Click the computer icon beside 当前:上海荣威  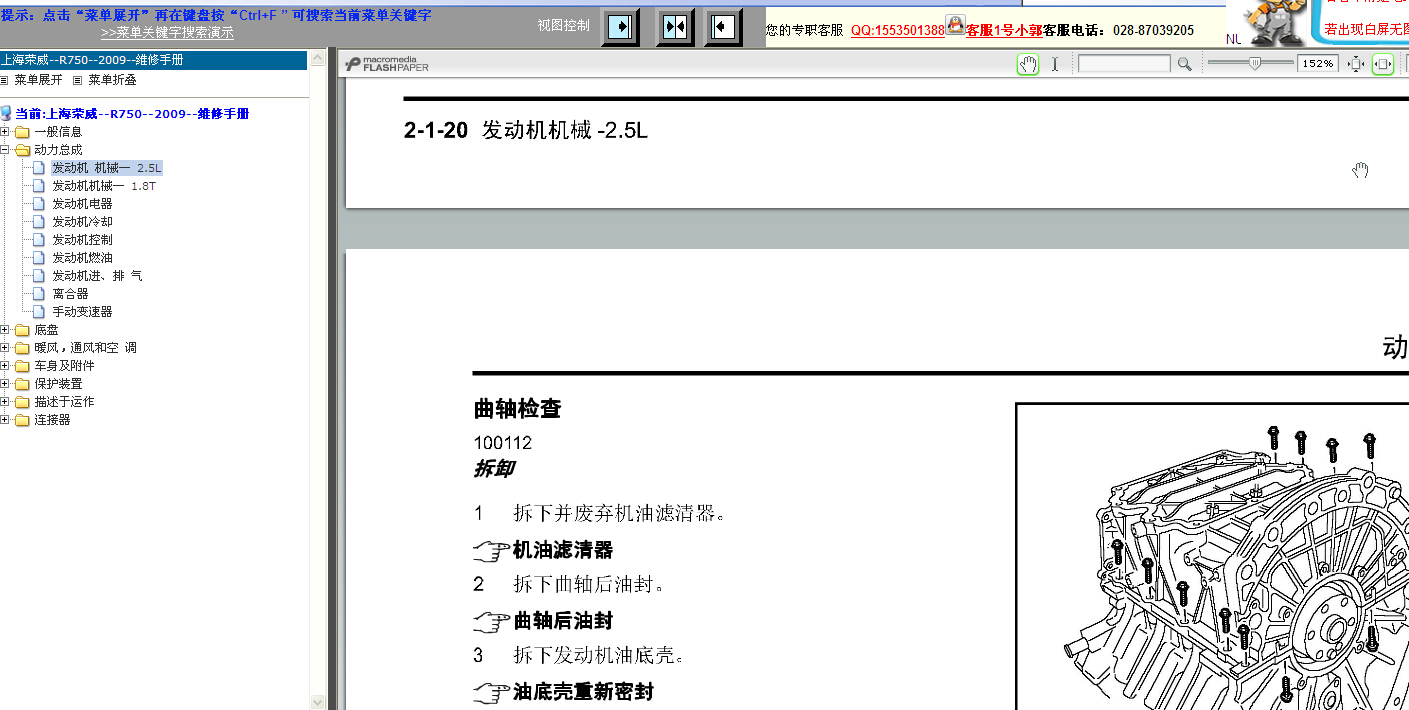pyautogui.click(x=6, y=114)
